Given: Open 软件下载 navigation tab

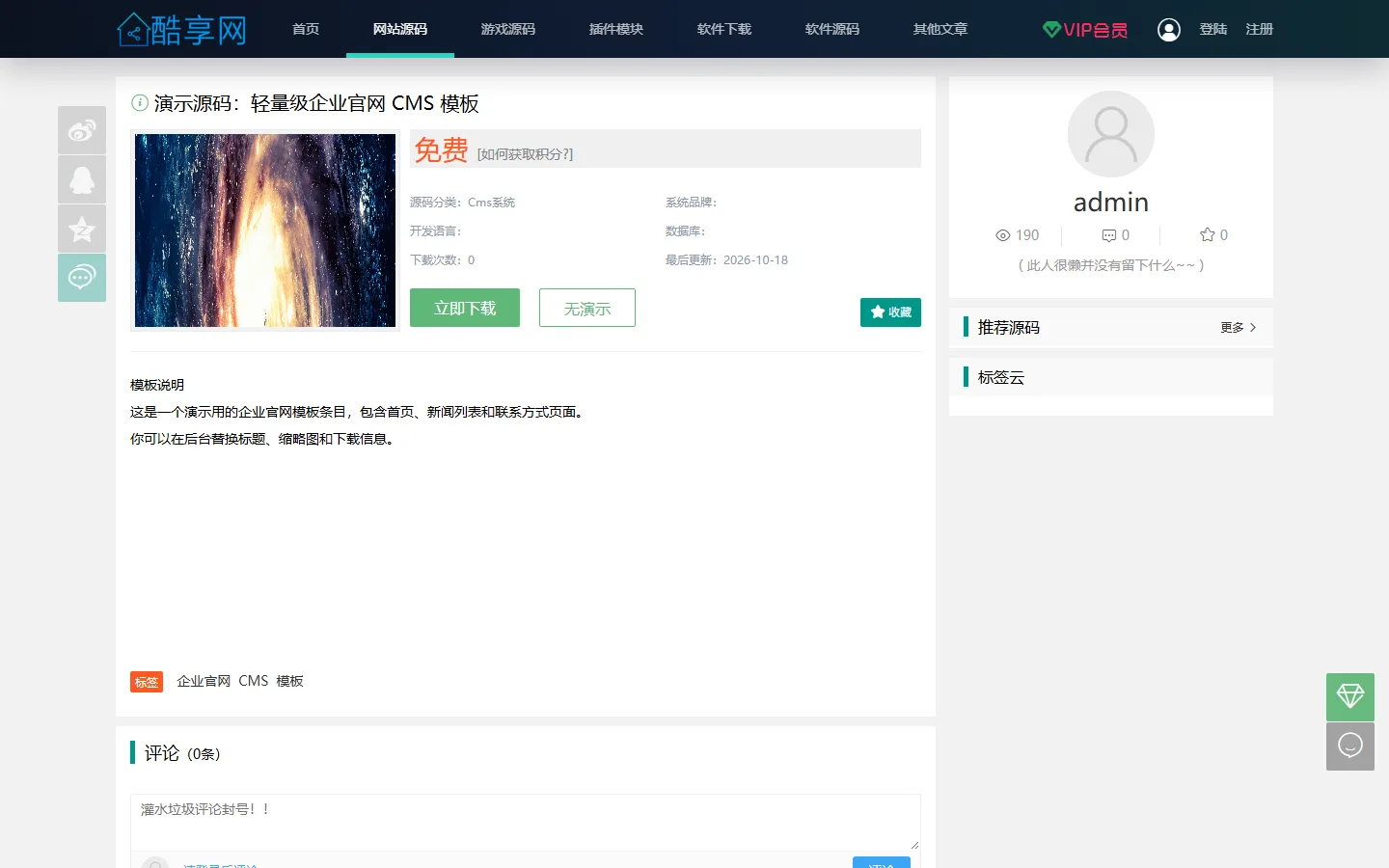Looking at the screenshot, I should (x=724, y=29).
